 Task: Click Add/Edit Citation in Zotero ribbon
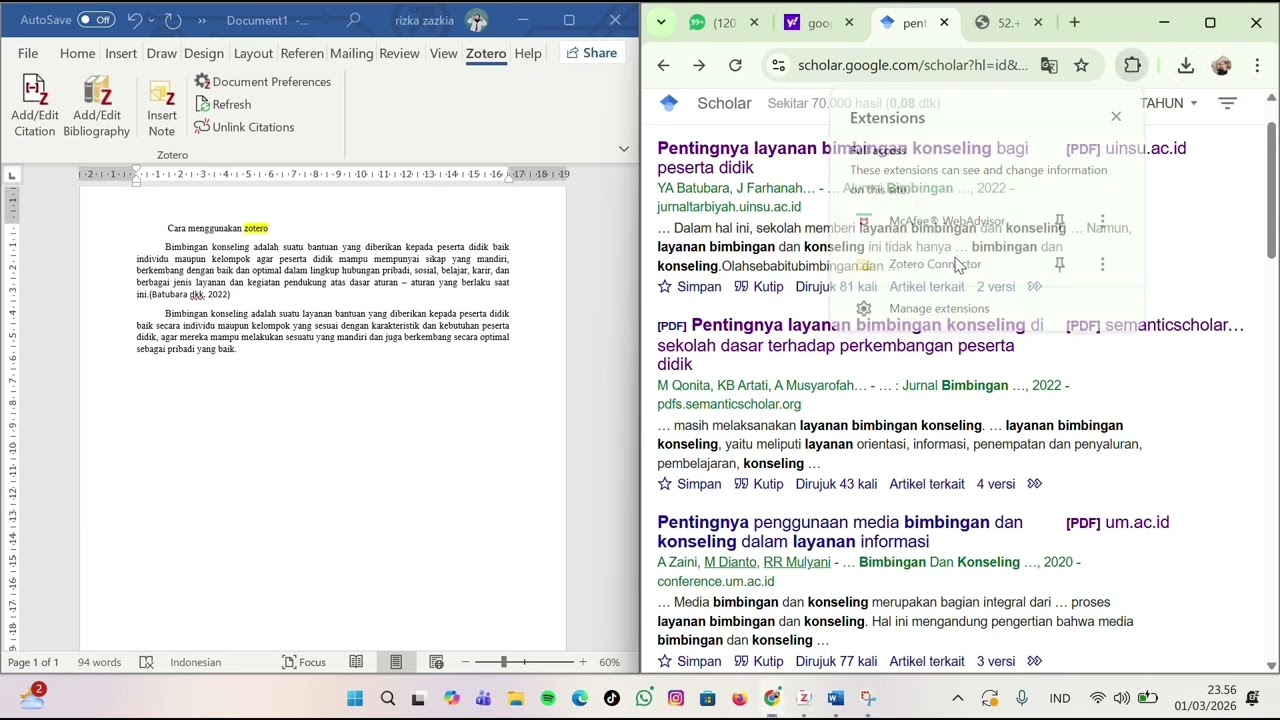pos(35,107)
